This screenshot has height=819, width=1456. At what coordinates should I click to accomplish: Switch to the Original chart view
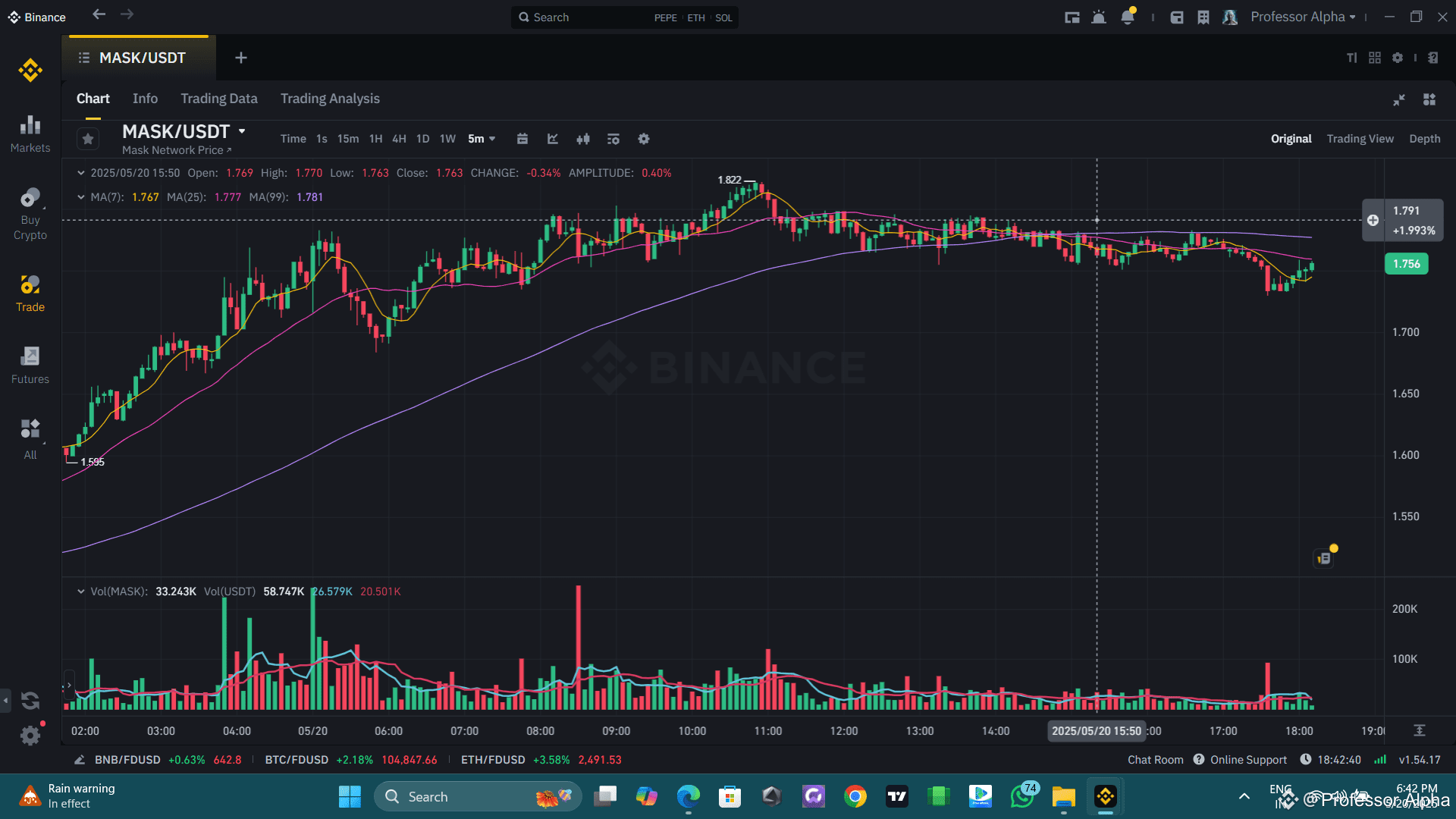point(1291,139)
